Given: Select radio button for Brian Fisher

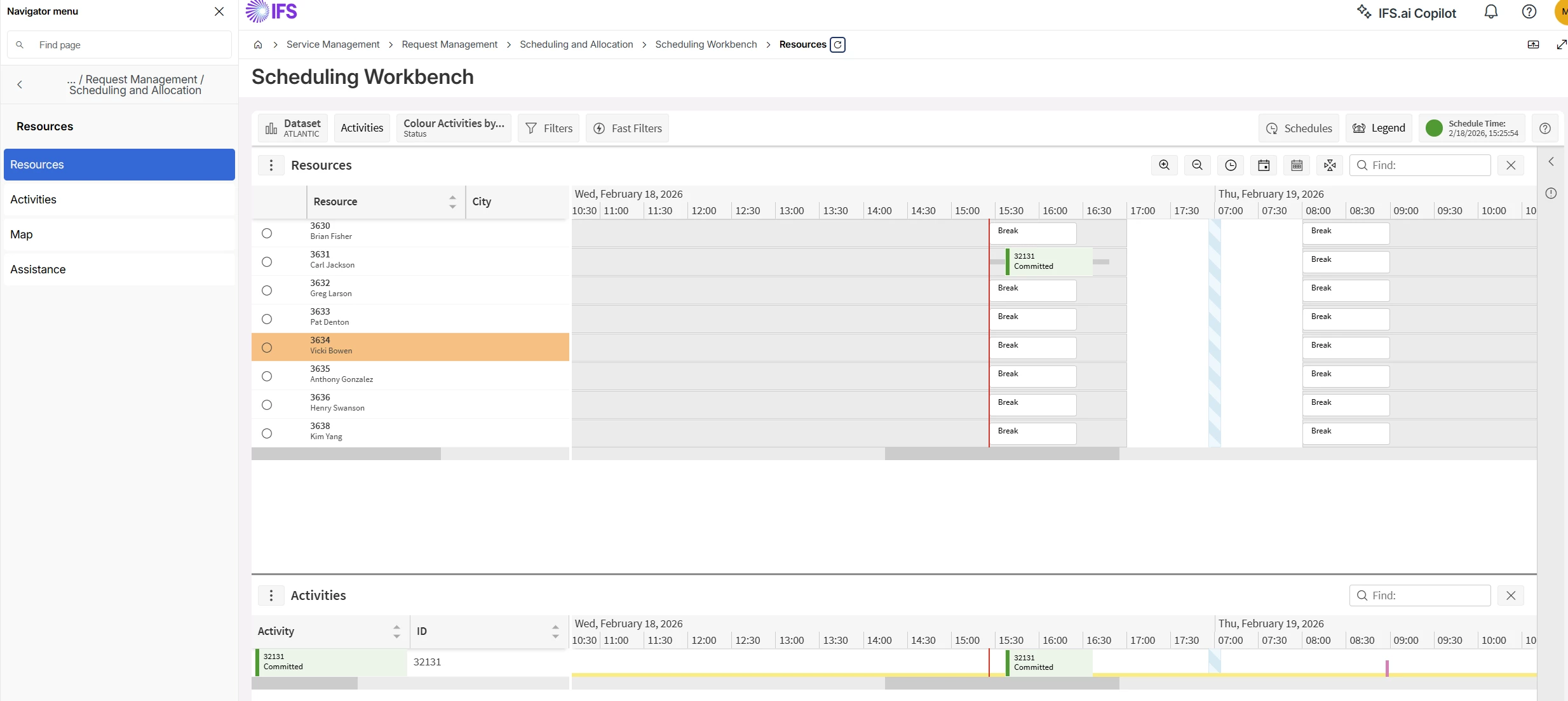Looking at the screenshot, I should (x=267, y=233).
